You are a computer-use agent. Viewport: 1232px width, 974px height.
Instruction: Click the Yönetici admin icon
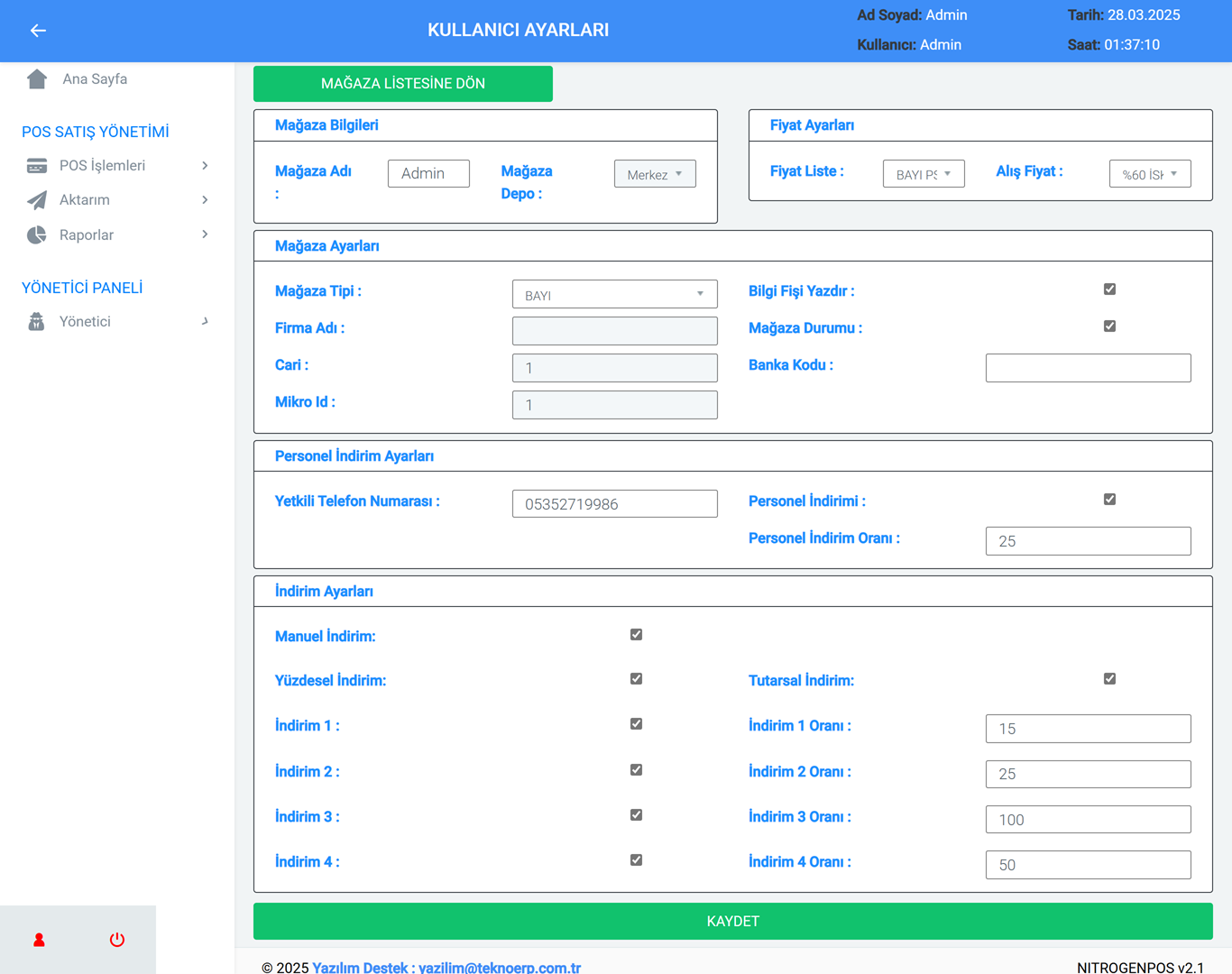37,322
